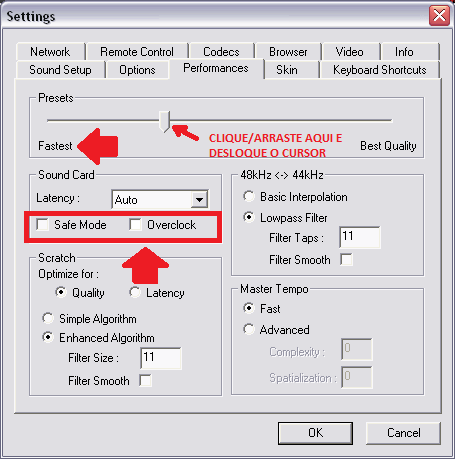The image size is (455, 459).
Task: Open the Keyboard Shortcuts tab
Action: [x=380, y=70]
